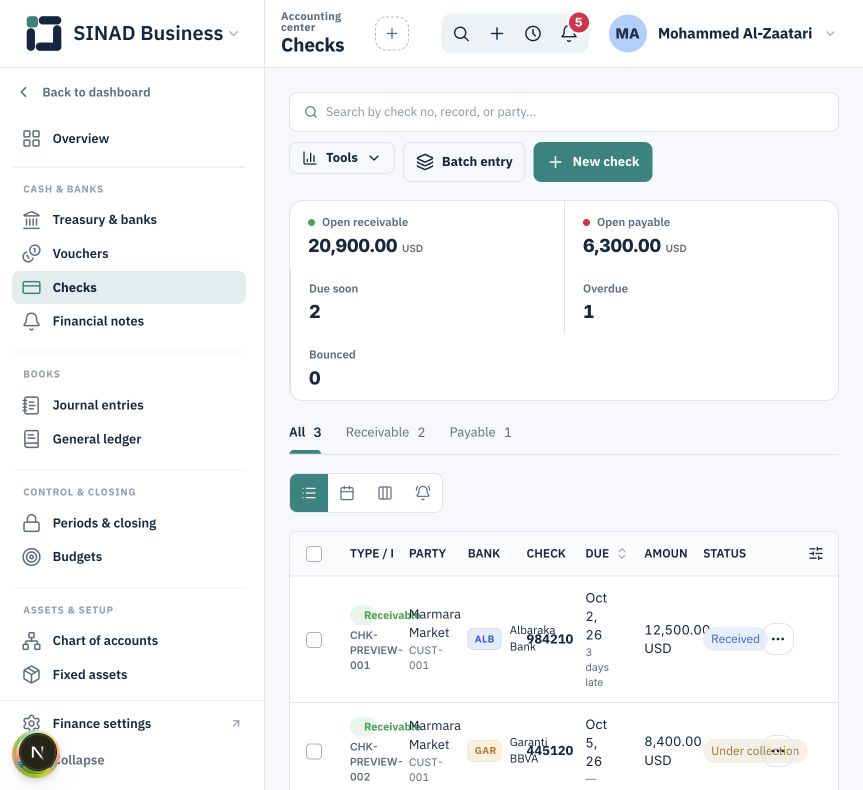Image resolution: width=863 pixels, height=790 pixels.
Task: Open Finance settings
Action: [129, 723]
